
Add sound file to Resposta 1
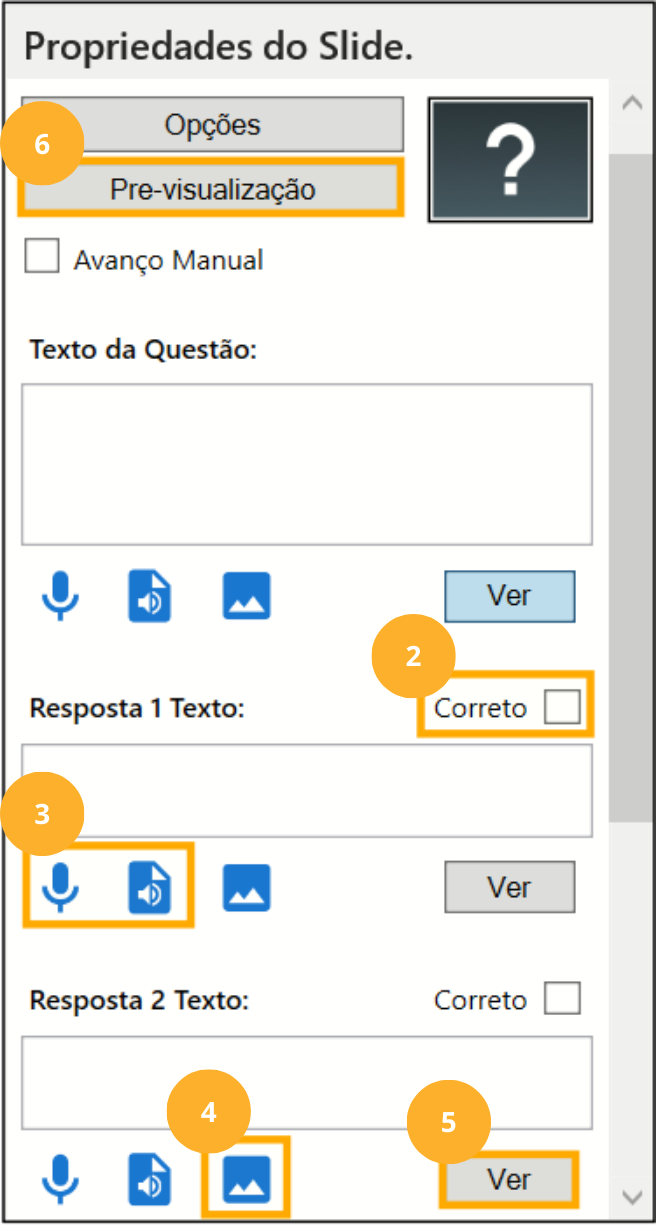149,887
